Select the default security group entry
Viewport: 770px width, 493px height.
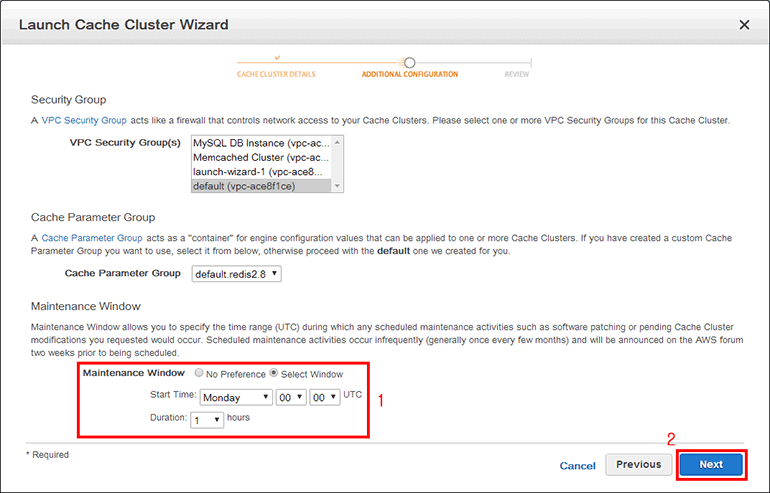(260, 185)
